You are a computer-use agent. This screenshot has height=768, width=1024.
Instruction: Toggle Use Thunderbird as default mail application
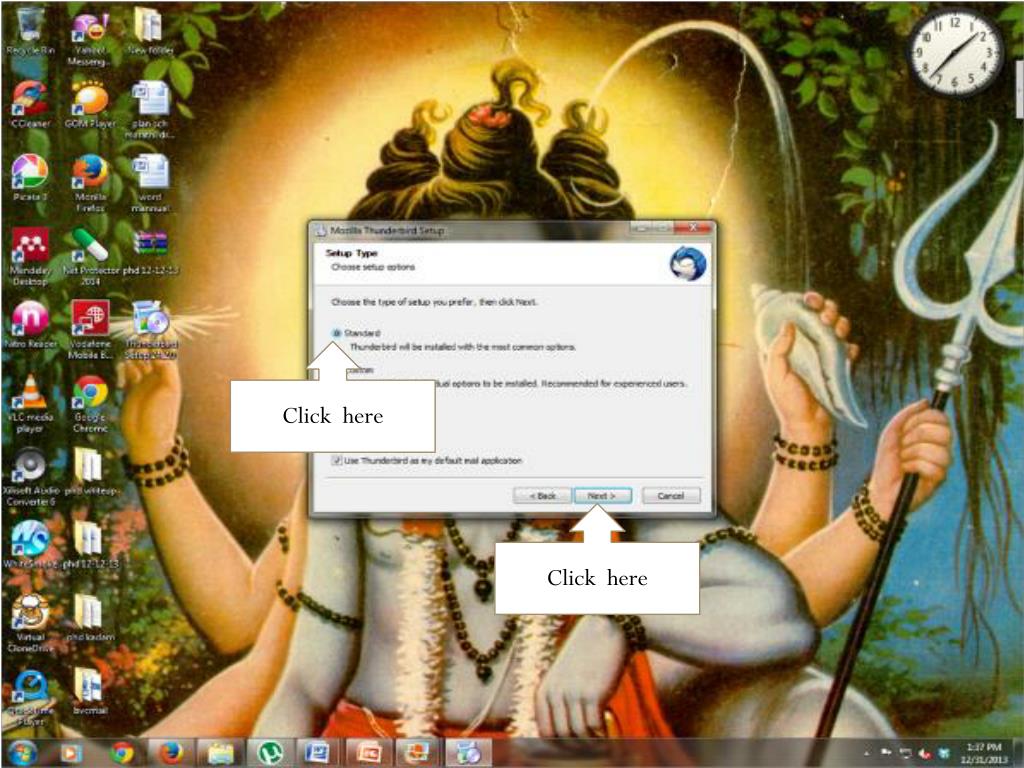click(336, 460)
